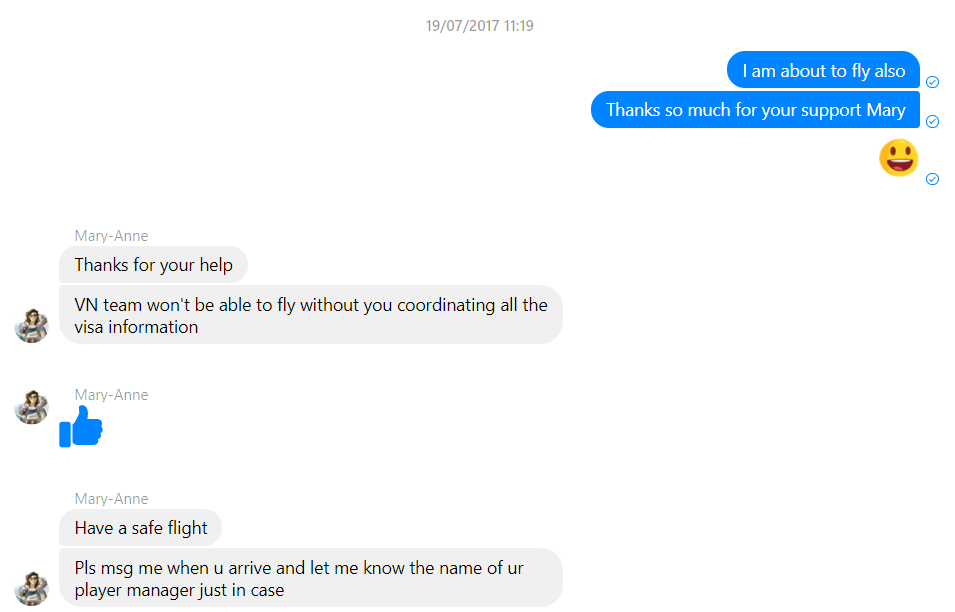The image size is (955, 612).
Task: Click Mary-Anne name above "Have a safe flight"
Action: pos(111,499)
